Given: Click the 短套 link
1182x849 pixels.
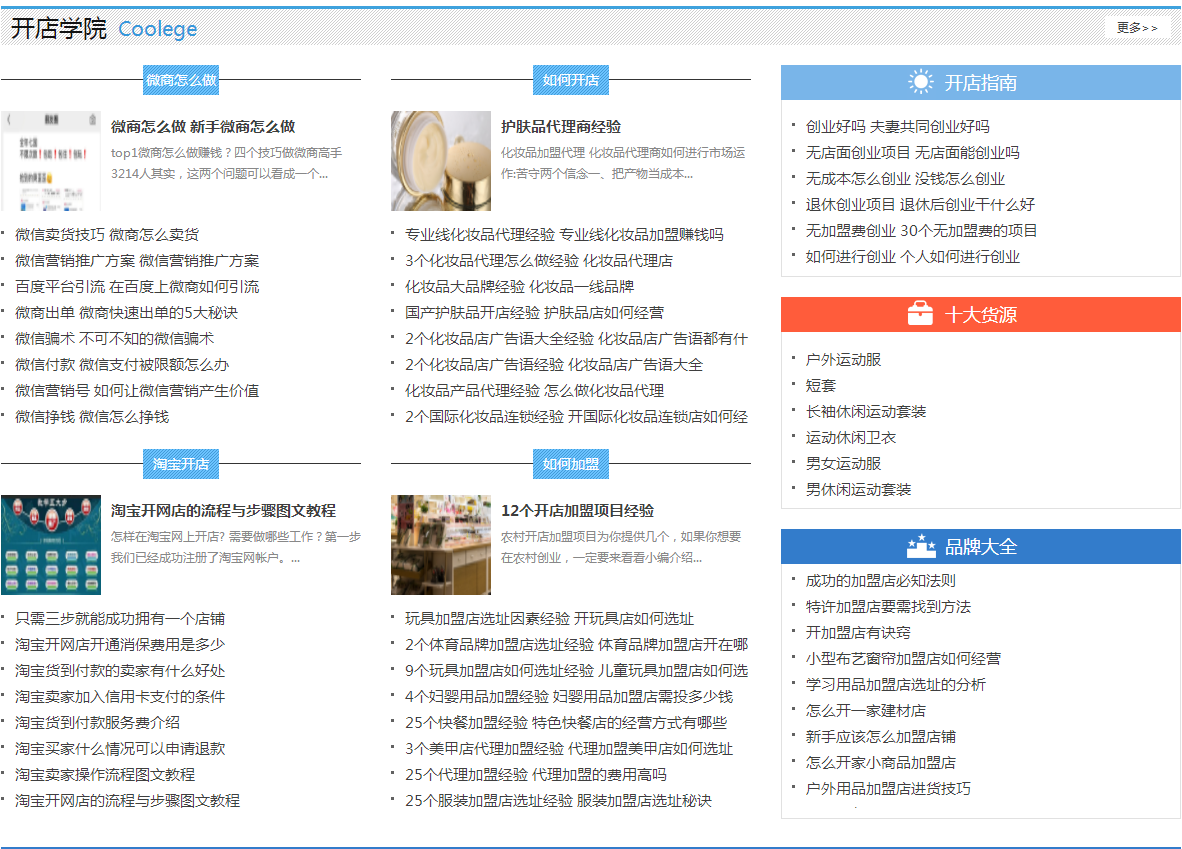Looking at the screenshot, I should click(x=820, y=385).
